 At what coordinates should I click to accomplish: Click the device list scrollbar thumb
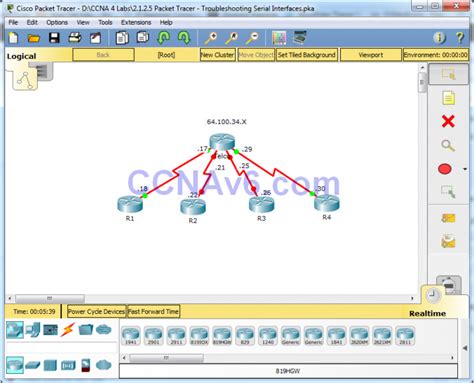point(166,358)
